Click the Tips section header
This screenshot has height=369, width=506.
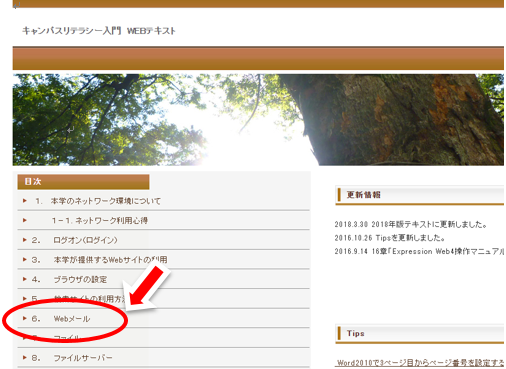click(x=420, y=334)
